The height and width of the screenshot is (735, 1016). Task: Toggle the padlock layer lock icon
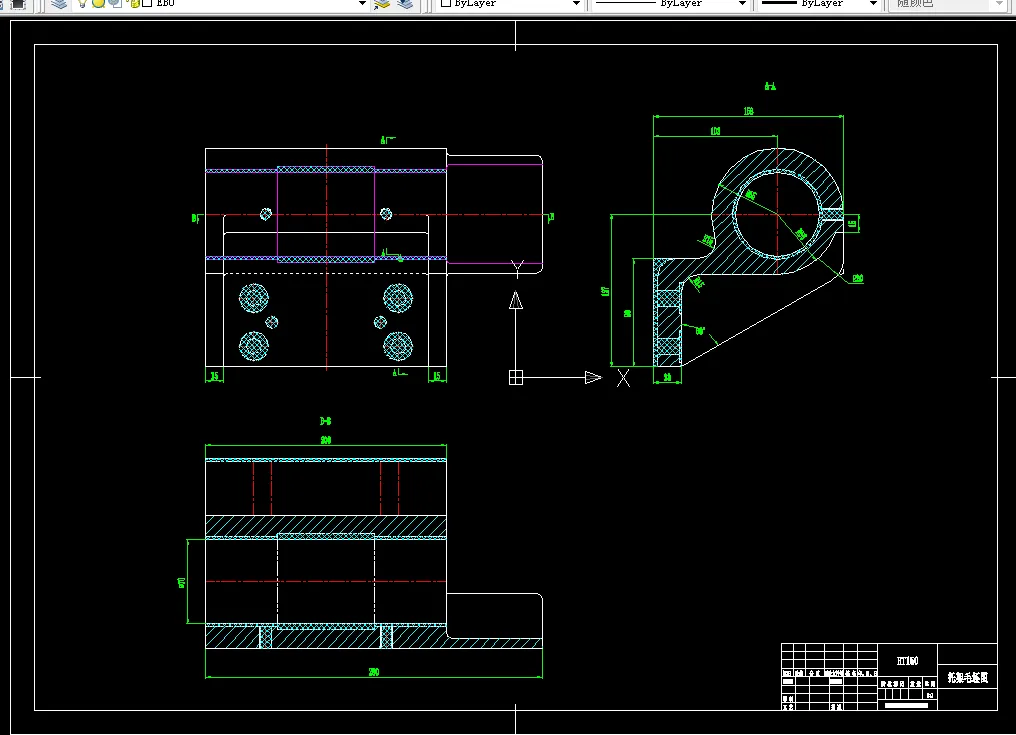(134, 3)
